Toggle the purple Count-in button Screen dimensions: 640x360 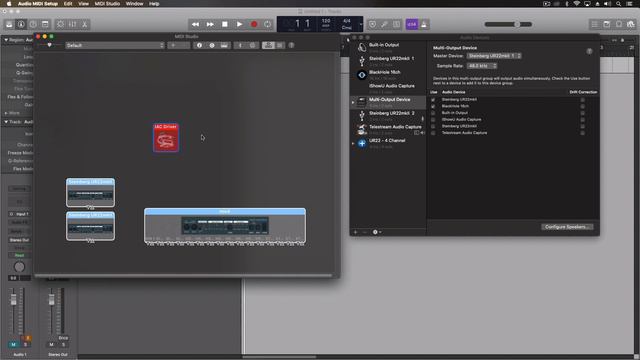[x=411, y=24]
